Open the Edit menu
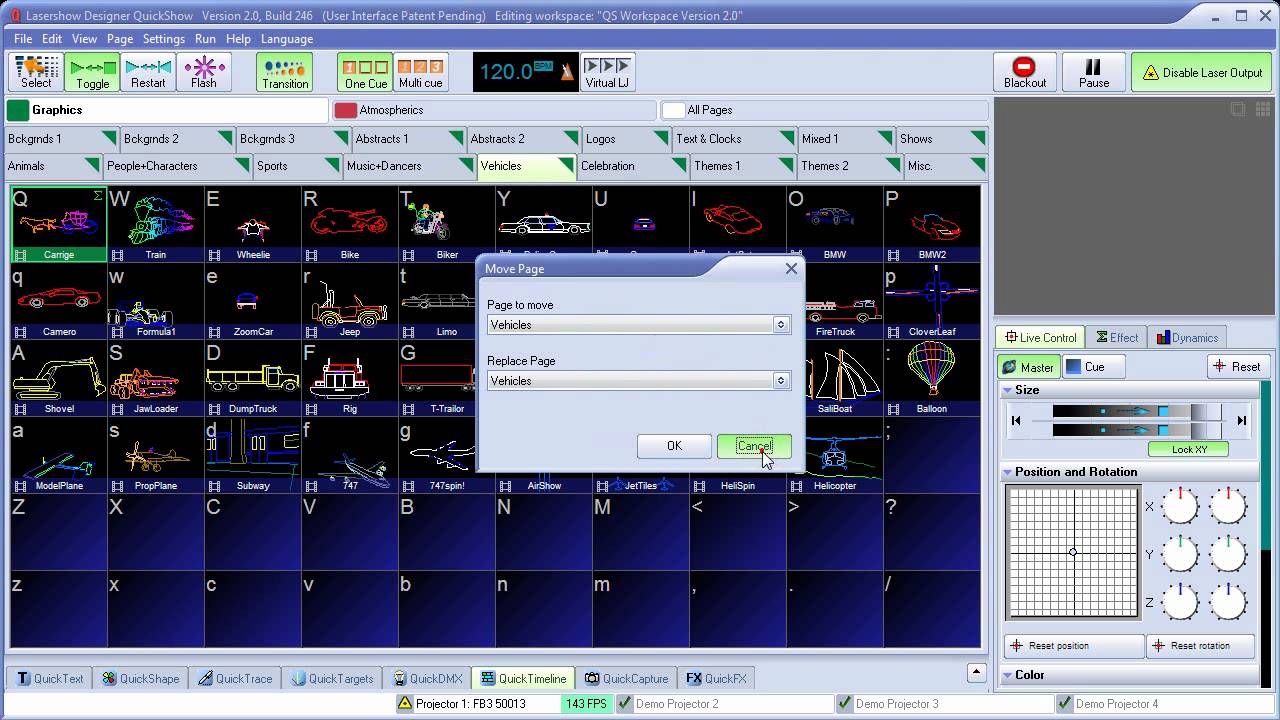The height and width of the screenshot is (720, 1280). tap(52, 39)
